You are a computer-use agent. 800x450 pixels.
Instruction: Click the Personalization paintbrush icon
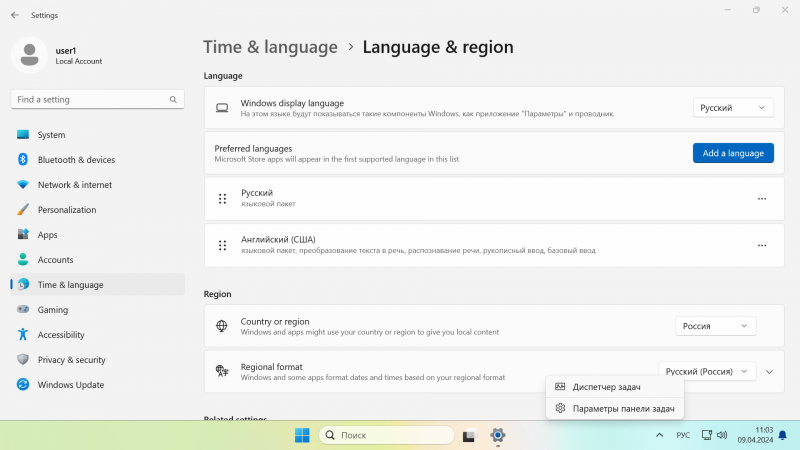pyautogui.click(x=23, y=209)
